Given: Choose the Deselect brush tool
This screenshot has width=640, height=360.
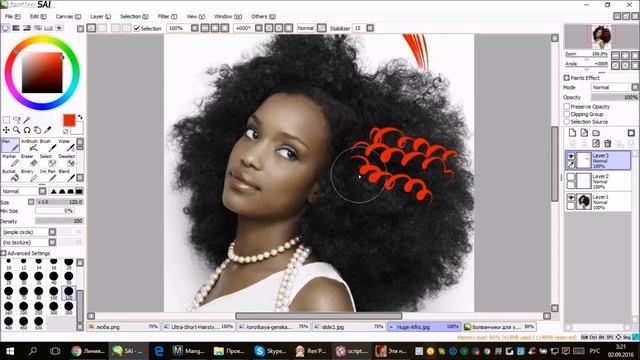Looking at the screenshot, I should [x=67, y=161].
